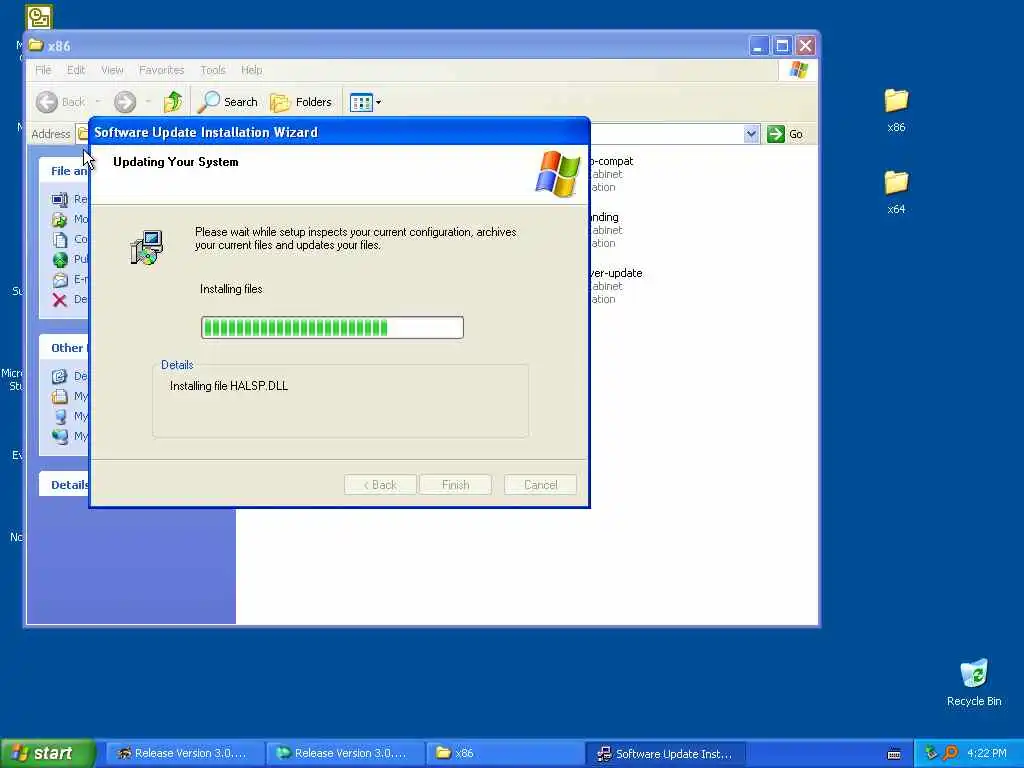
Task: Open the File menu in x86 window
Action: click(x=43, y=70)
